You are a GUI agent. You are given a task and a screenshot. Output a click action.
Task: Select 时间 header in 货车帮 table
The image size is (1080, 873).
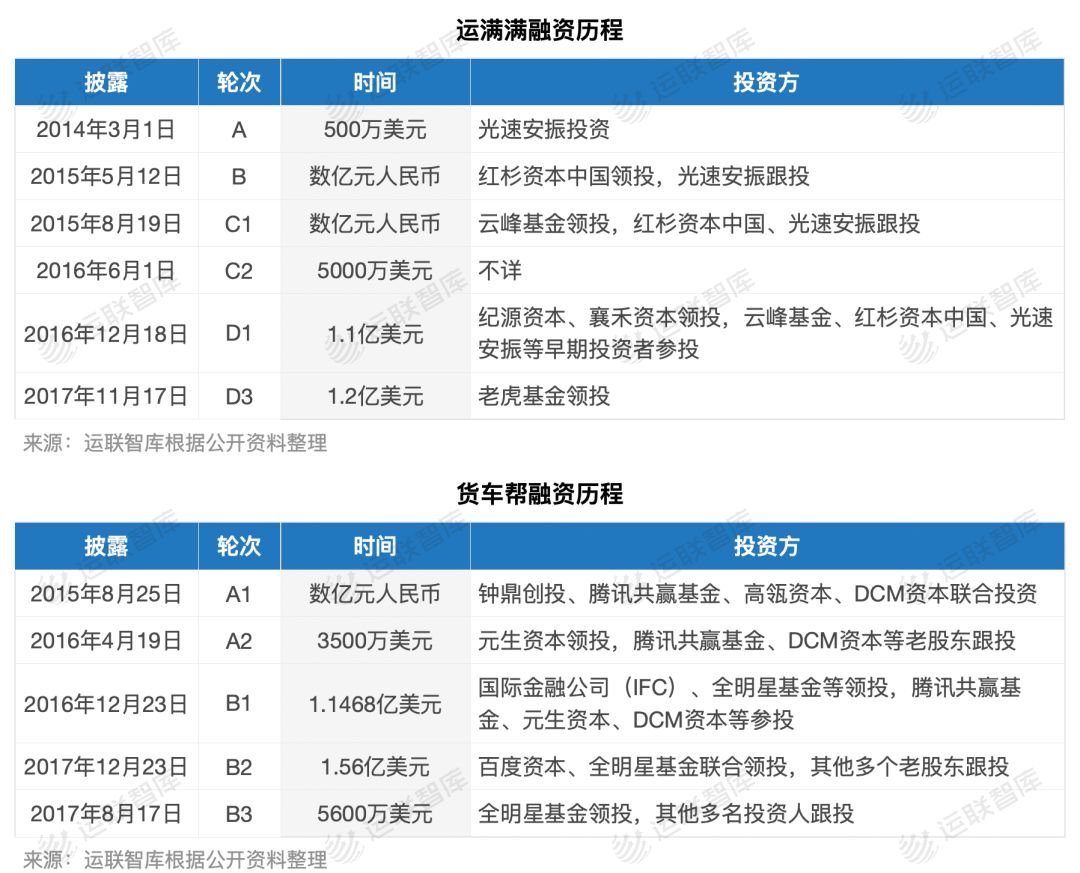[x=375, y=546]
